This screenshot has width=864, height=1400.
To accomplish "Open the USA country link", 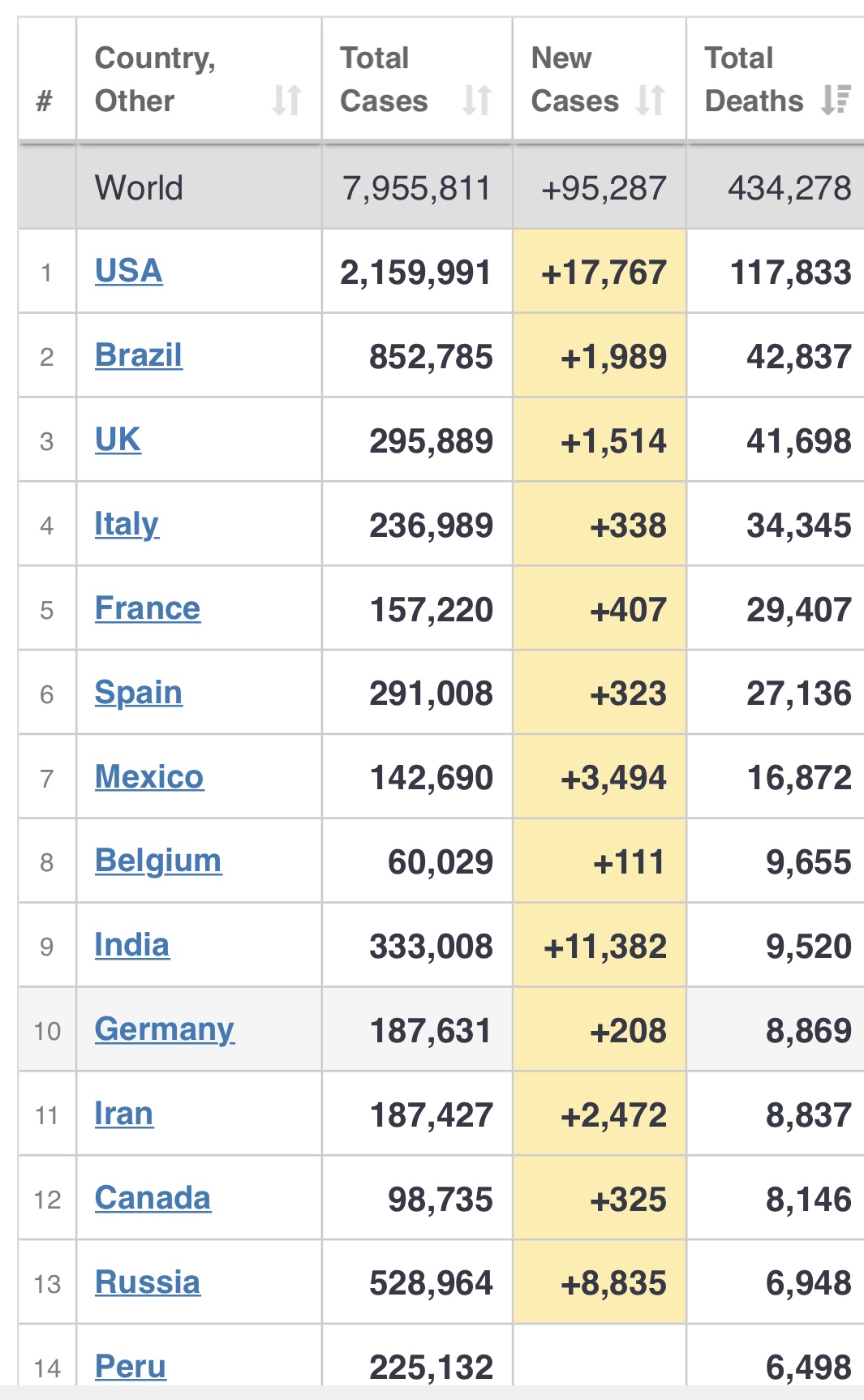I will (x=128, y=271).
